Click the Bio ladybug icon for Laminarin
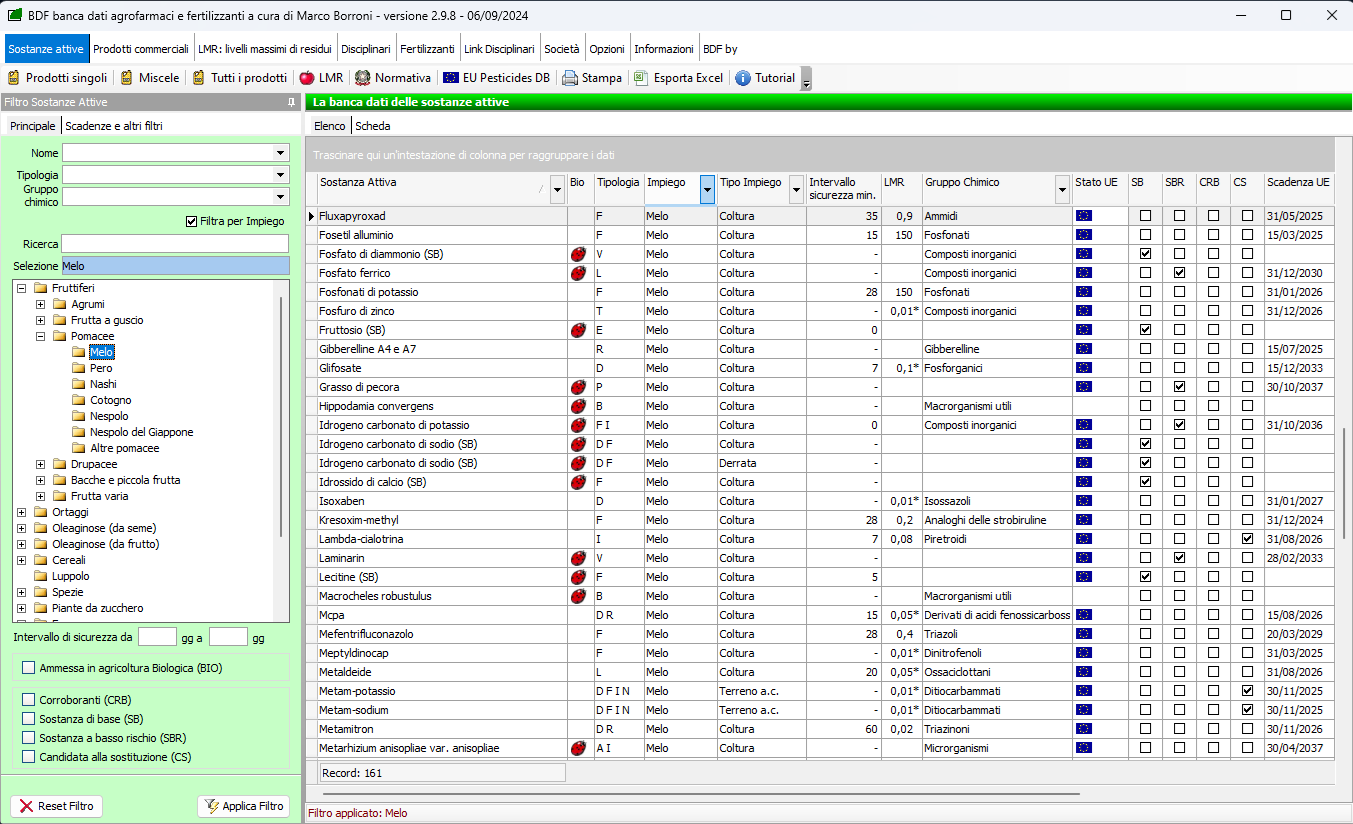The image size is (1353, 824). tap(577, 558)
